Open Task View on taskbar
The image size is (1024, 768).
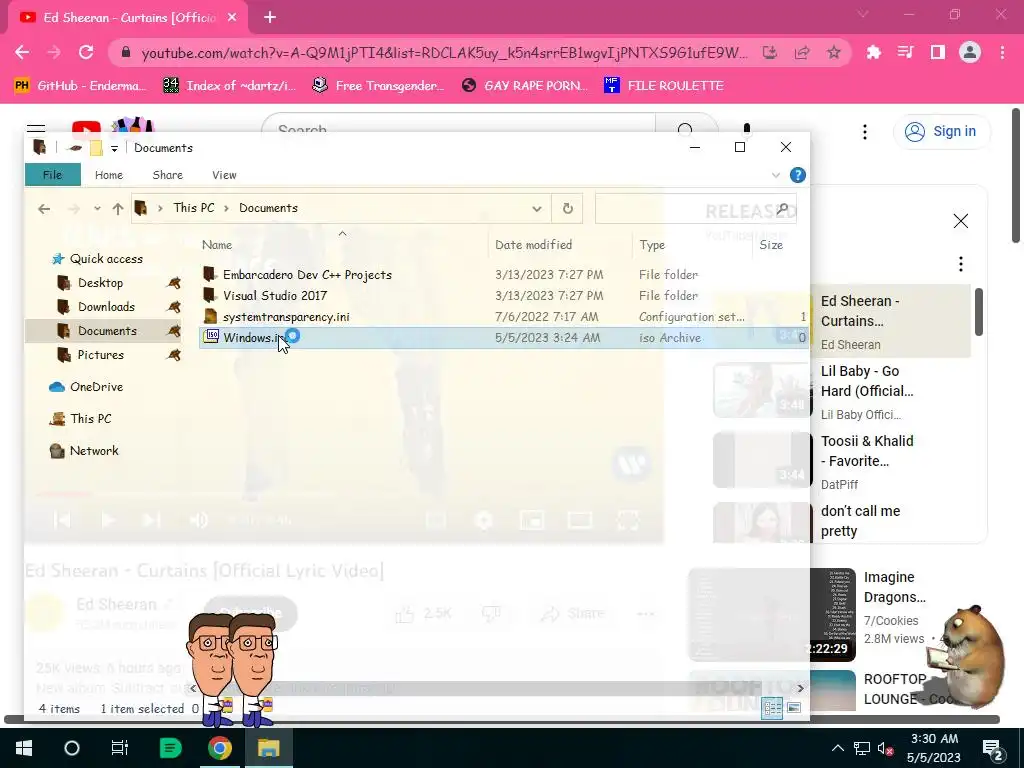coord(120,748)
